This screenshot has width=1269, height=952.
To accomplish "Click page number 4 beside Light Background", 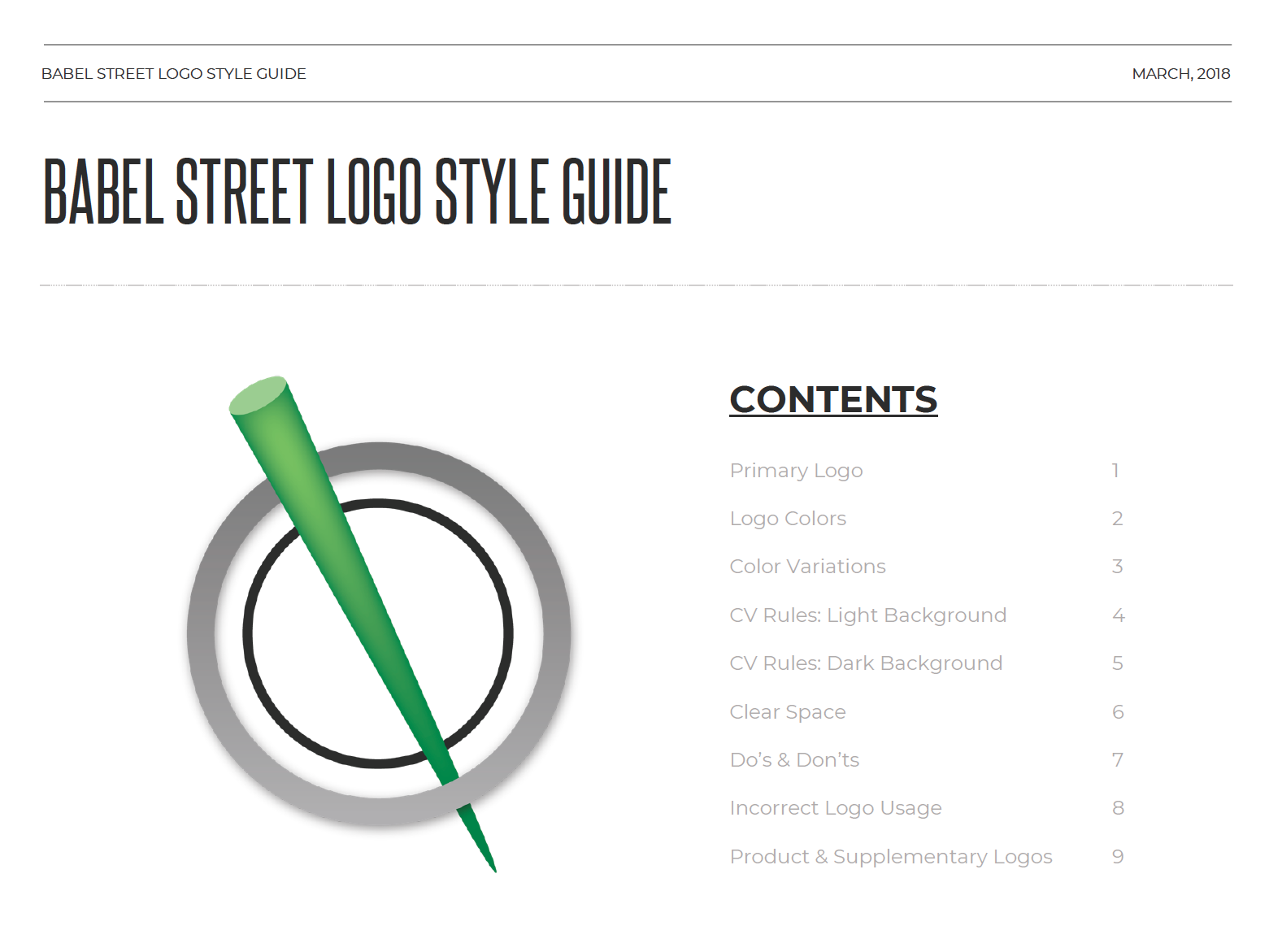I will [1119, 615].
